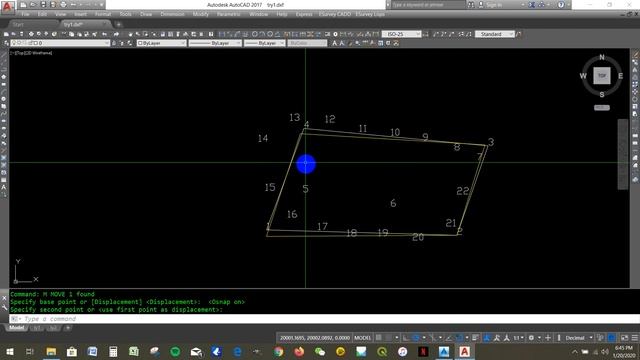Open the ByLayer linetype dropdown
This screenshot has width=640, height=360.
pos(215,43)
